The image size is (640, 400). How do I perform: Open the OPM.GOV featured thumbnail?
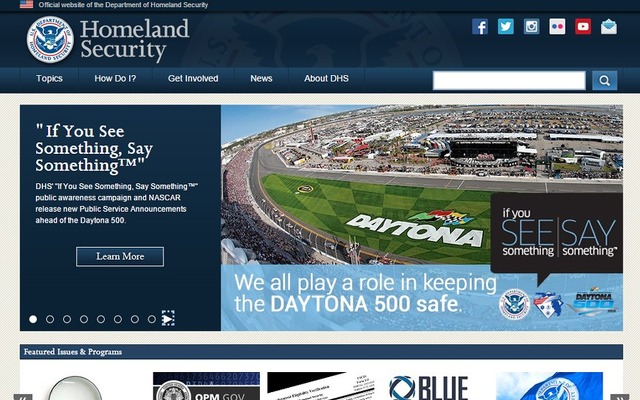[x=206, y=386]
